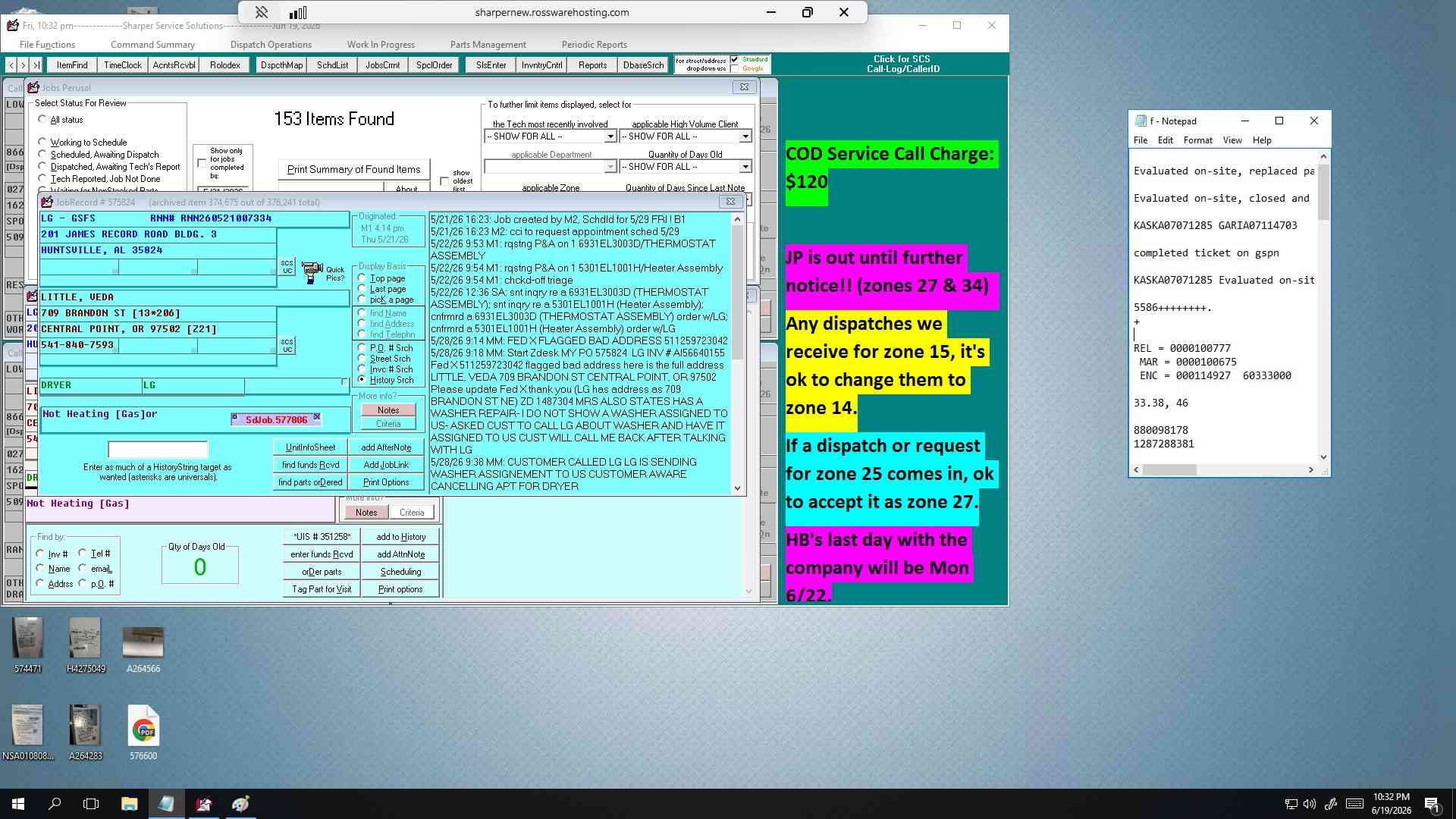Expand the Tech most recently involved dropdown

click(x=610, y=136)
